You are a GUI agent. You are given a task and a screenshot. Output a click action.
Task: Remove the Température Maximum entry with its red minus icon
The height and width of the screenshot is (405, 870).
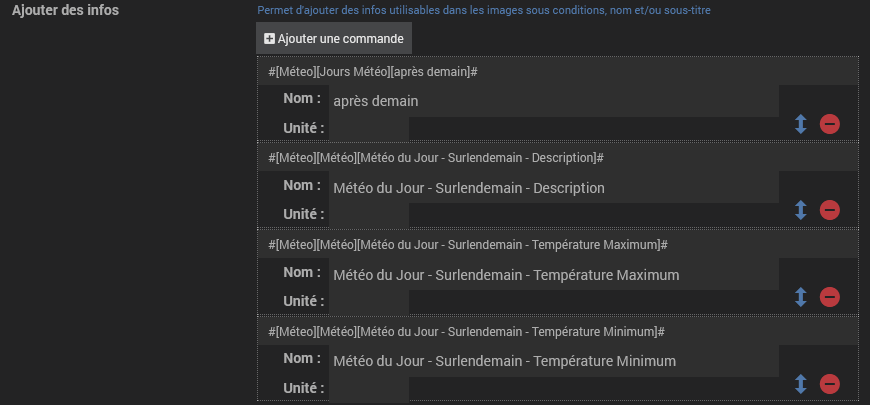829,297
